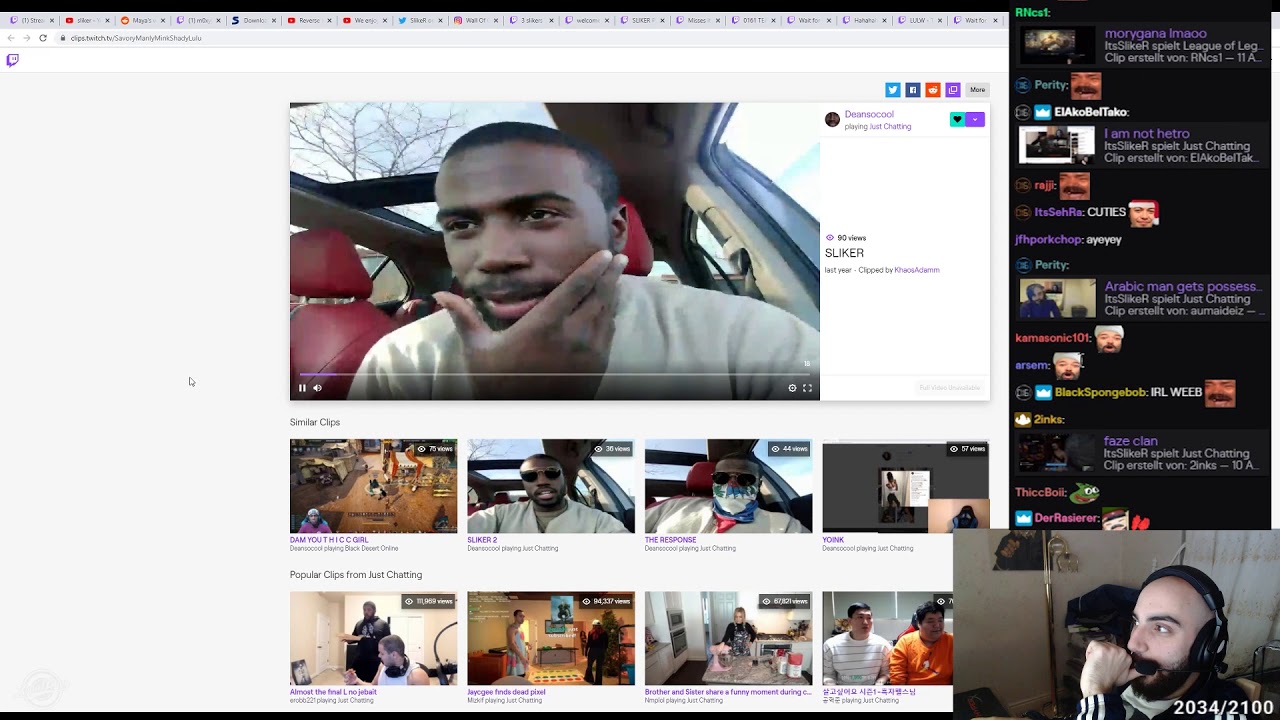Open the 'DAM YOU T H I C C GIRL' clip thumbnail

click(x=373, y=486)
